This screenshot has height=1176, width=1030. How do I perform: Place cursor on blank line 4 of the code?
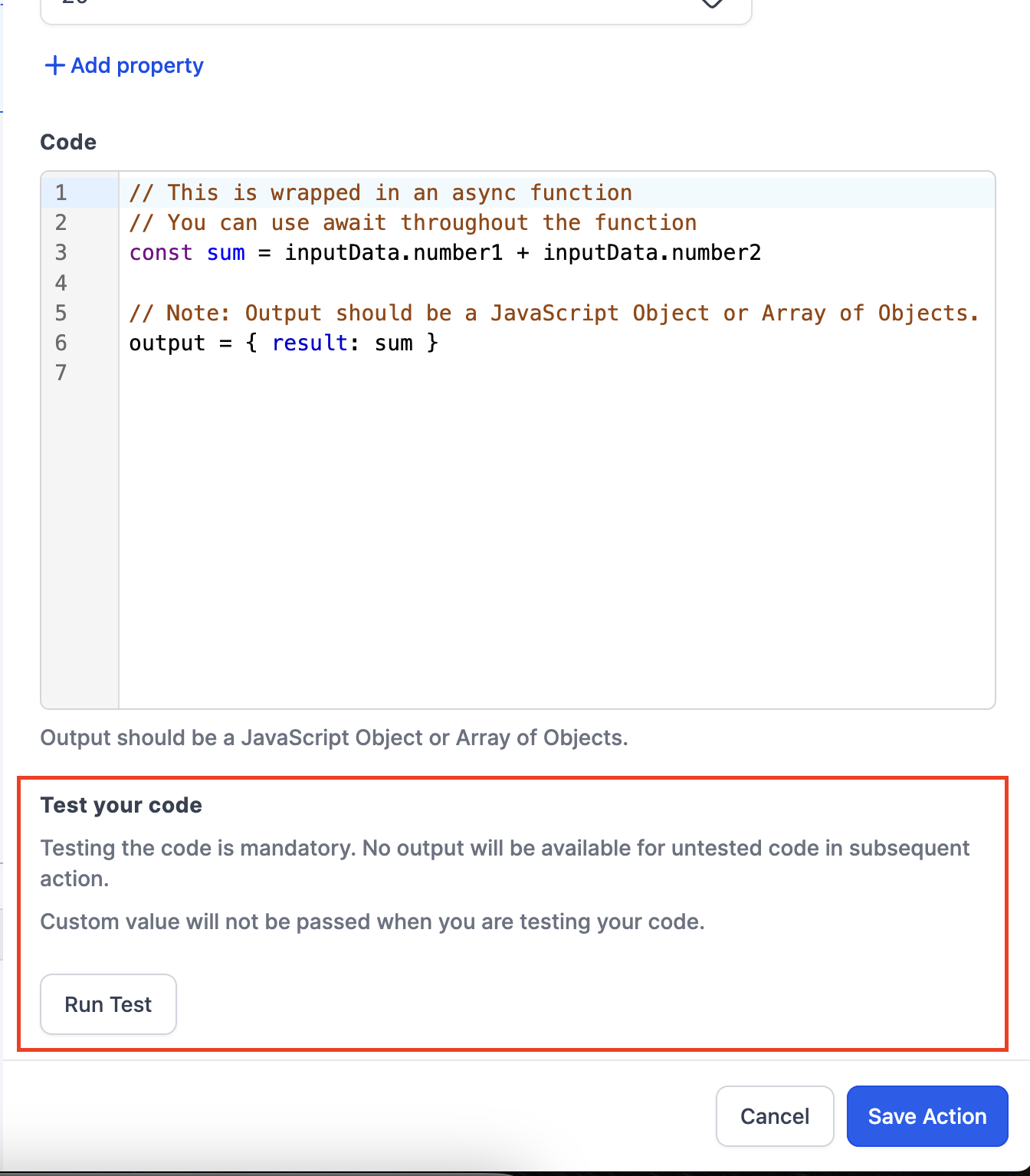556,282
